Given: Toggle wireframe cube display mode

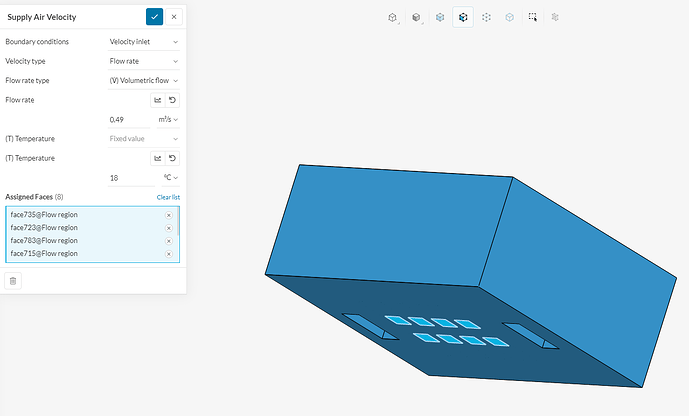Looking at the screenshot, I should coord(510,17).
